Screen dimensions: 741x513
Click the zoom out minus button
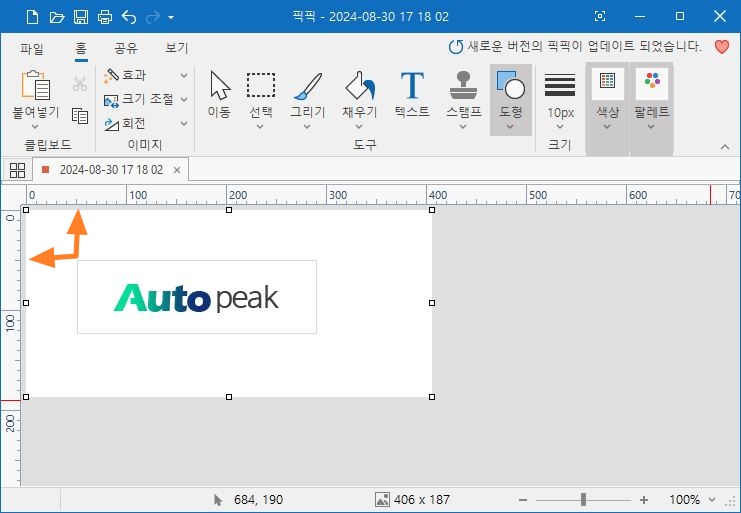coord(523,500)
